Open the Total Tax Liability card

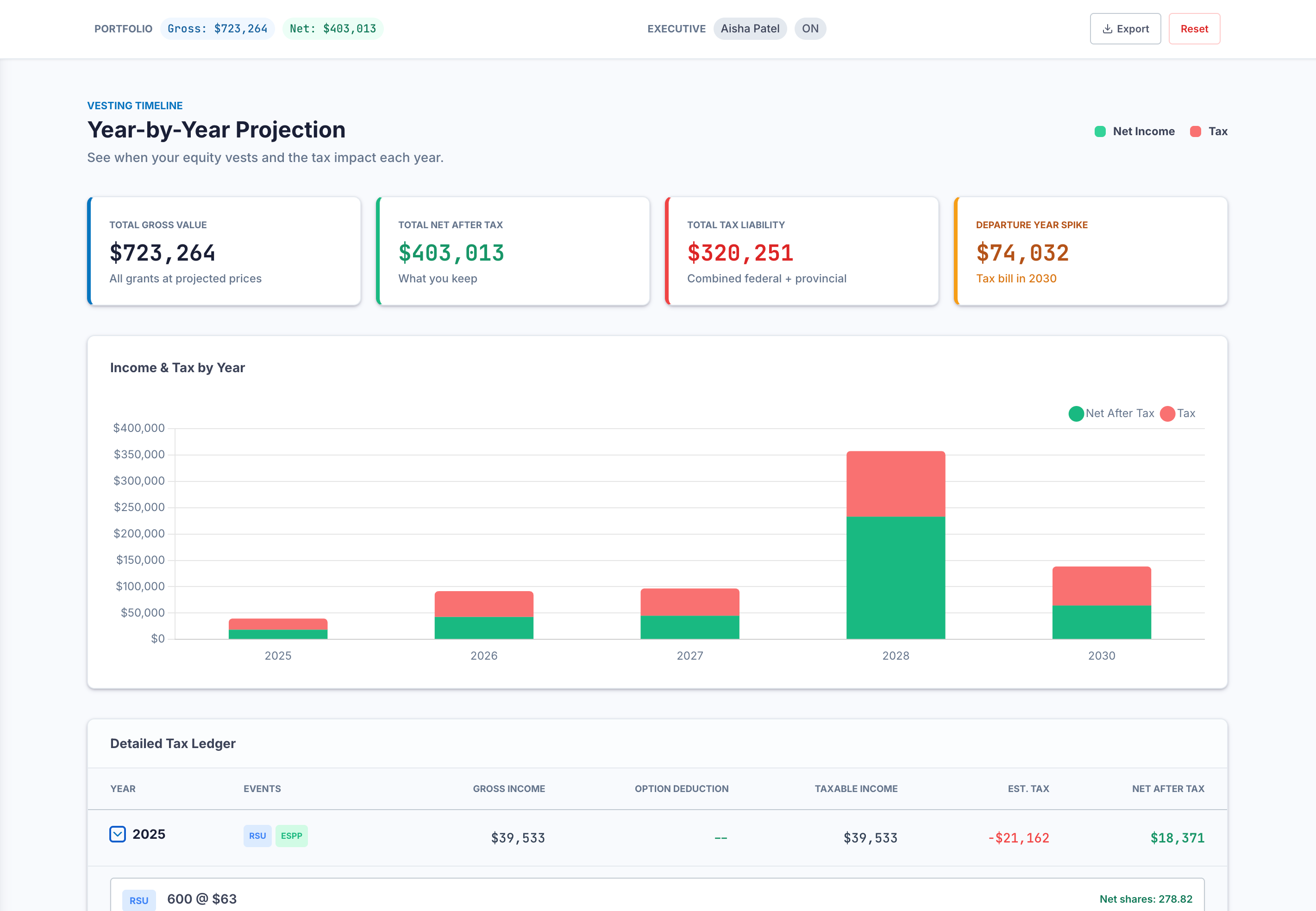(801, 251)
